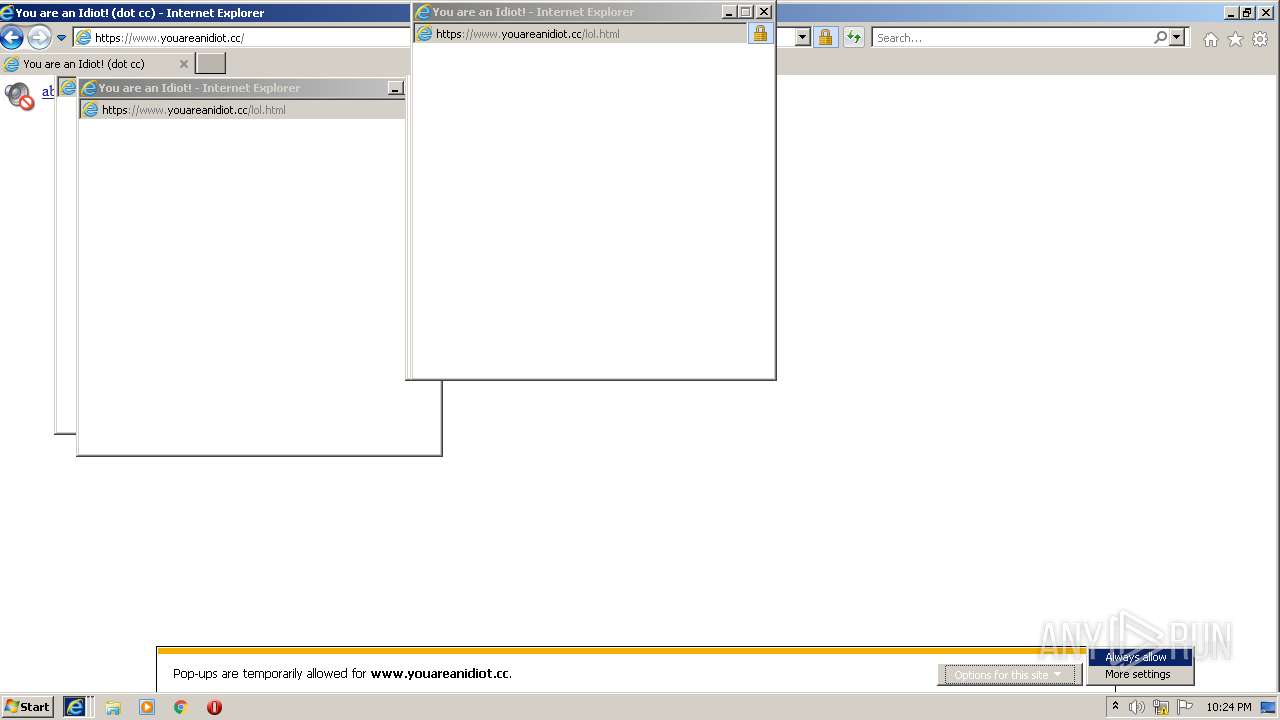The width and height of the screenshot is (1280, 720).
Task: Click the security lock icon in main toolbar
Action: 825,38
